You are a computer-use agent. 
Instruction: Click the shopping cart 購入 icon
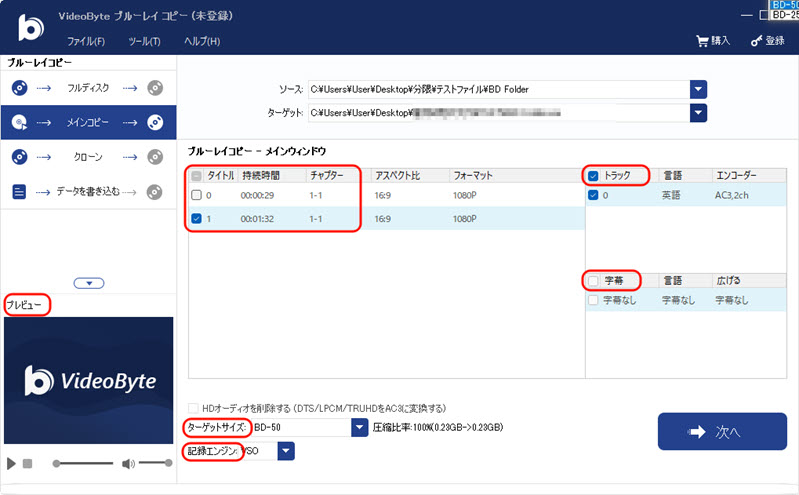(702, 41)
